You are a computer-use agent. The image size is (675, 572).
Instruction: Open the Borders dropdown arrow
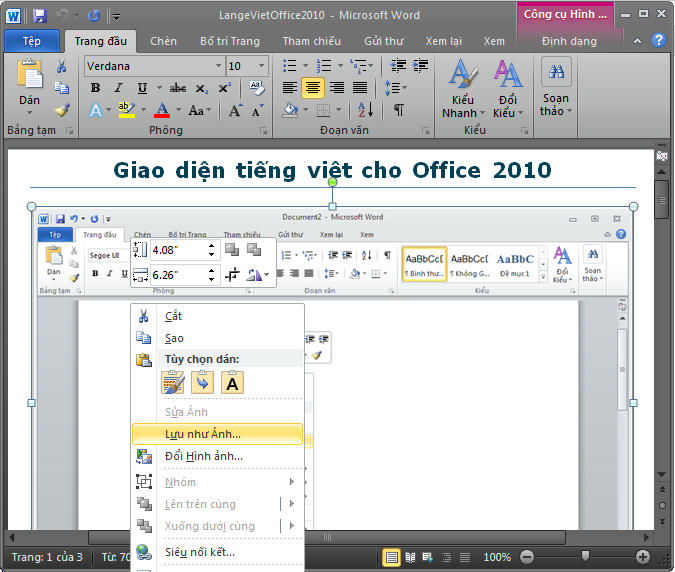pos(338,110)
